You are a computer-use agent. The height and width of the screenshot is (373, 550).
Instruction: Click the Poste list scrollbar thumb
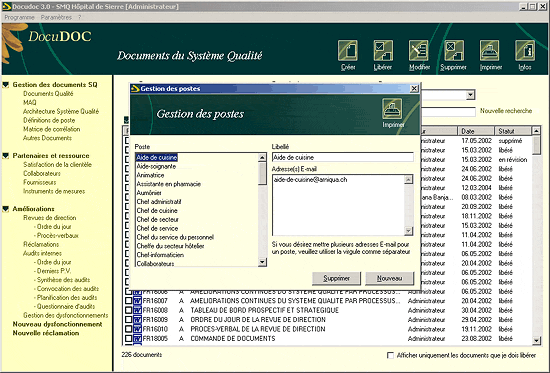(262, 173)
